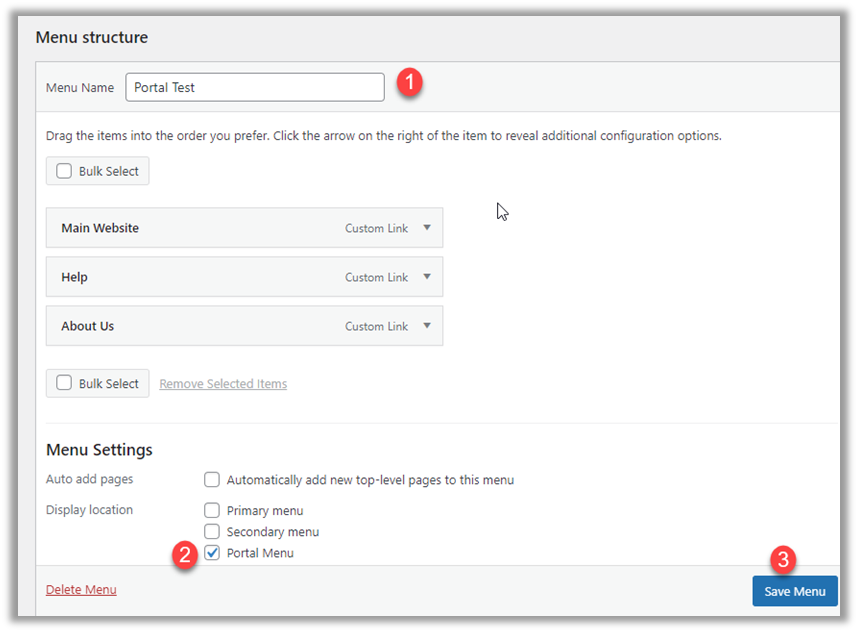Click the Menu Name field label
Image resolution: width=858 pixels, height=632 pixels.
tap(80, 88)
